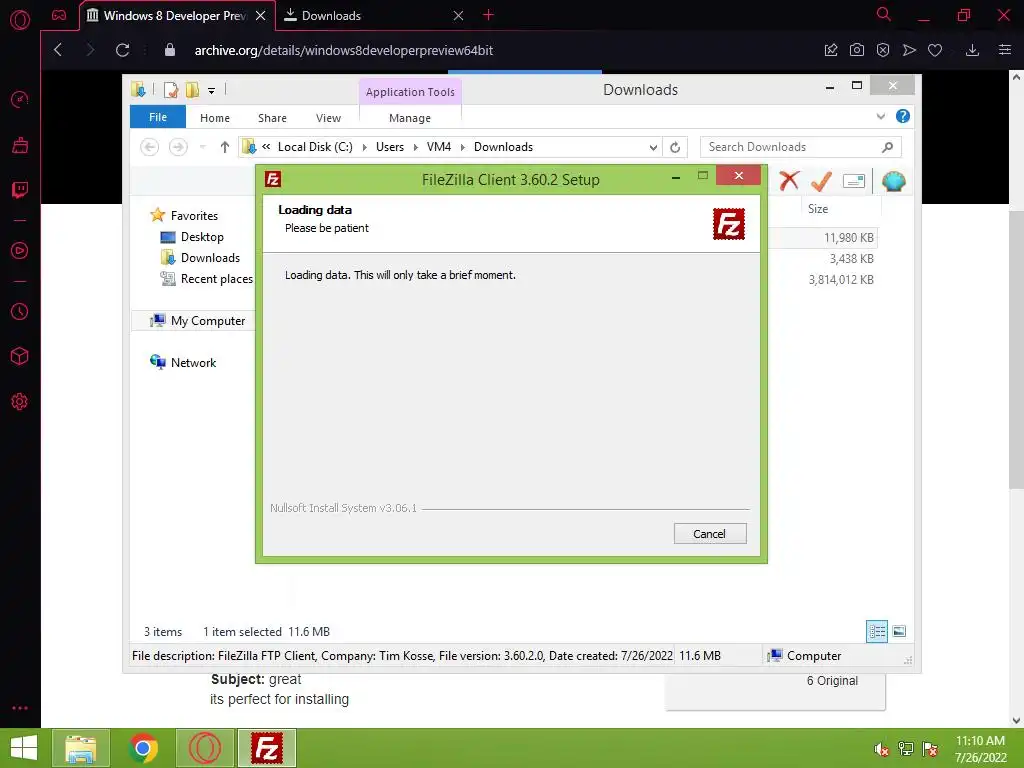Click the three-dots sidebar setup icon
Viewport: 1024px width, 768px height.
coord(20,708)
